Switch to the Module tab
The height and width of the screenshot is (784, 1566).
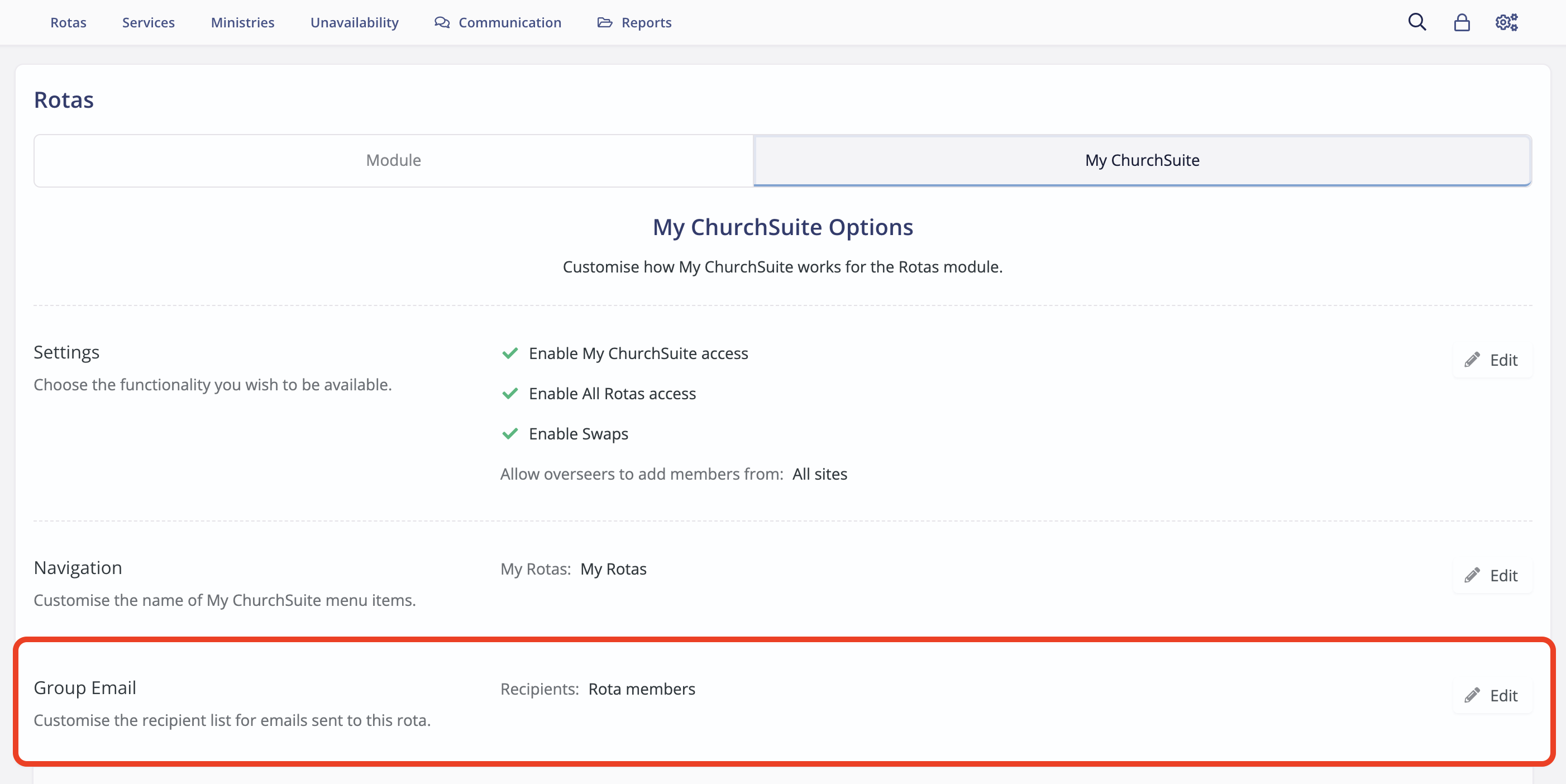pos(393,160)
